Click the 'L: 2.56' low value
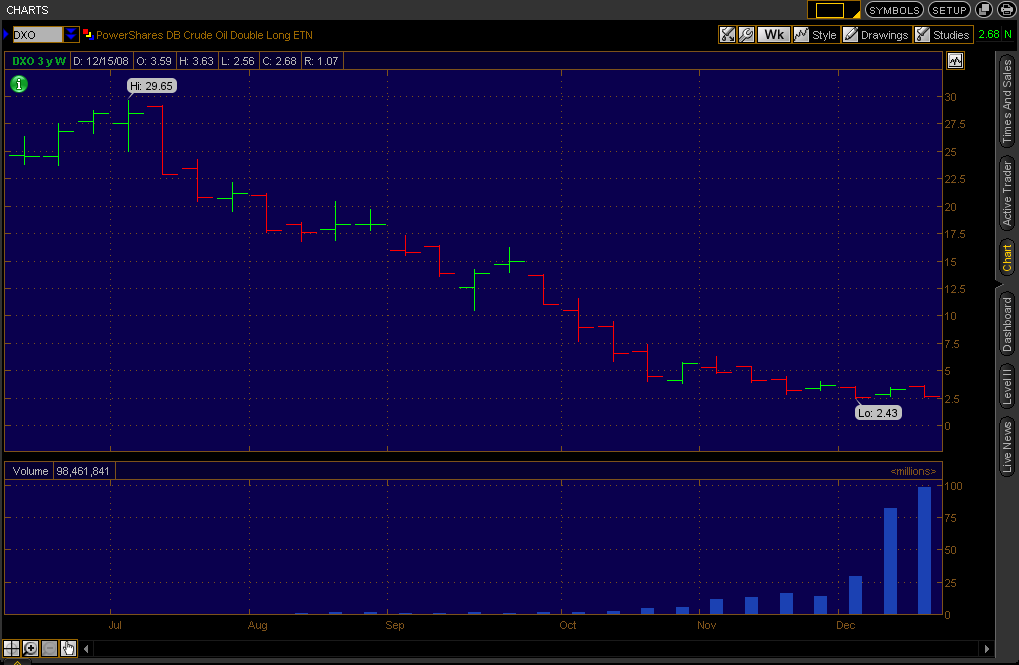 coord(238,61)
